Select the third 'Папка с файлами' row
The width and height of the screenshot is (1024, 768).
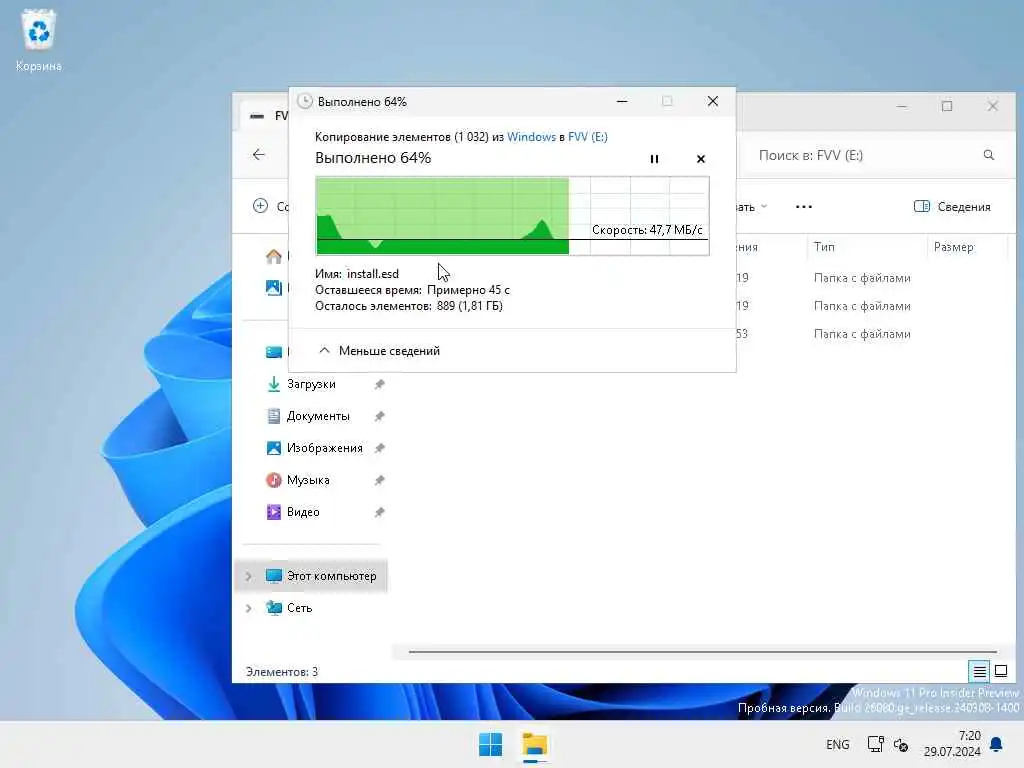(x=862, y=334)
